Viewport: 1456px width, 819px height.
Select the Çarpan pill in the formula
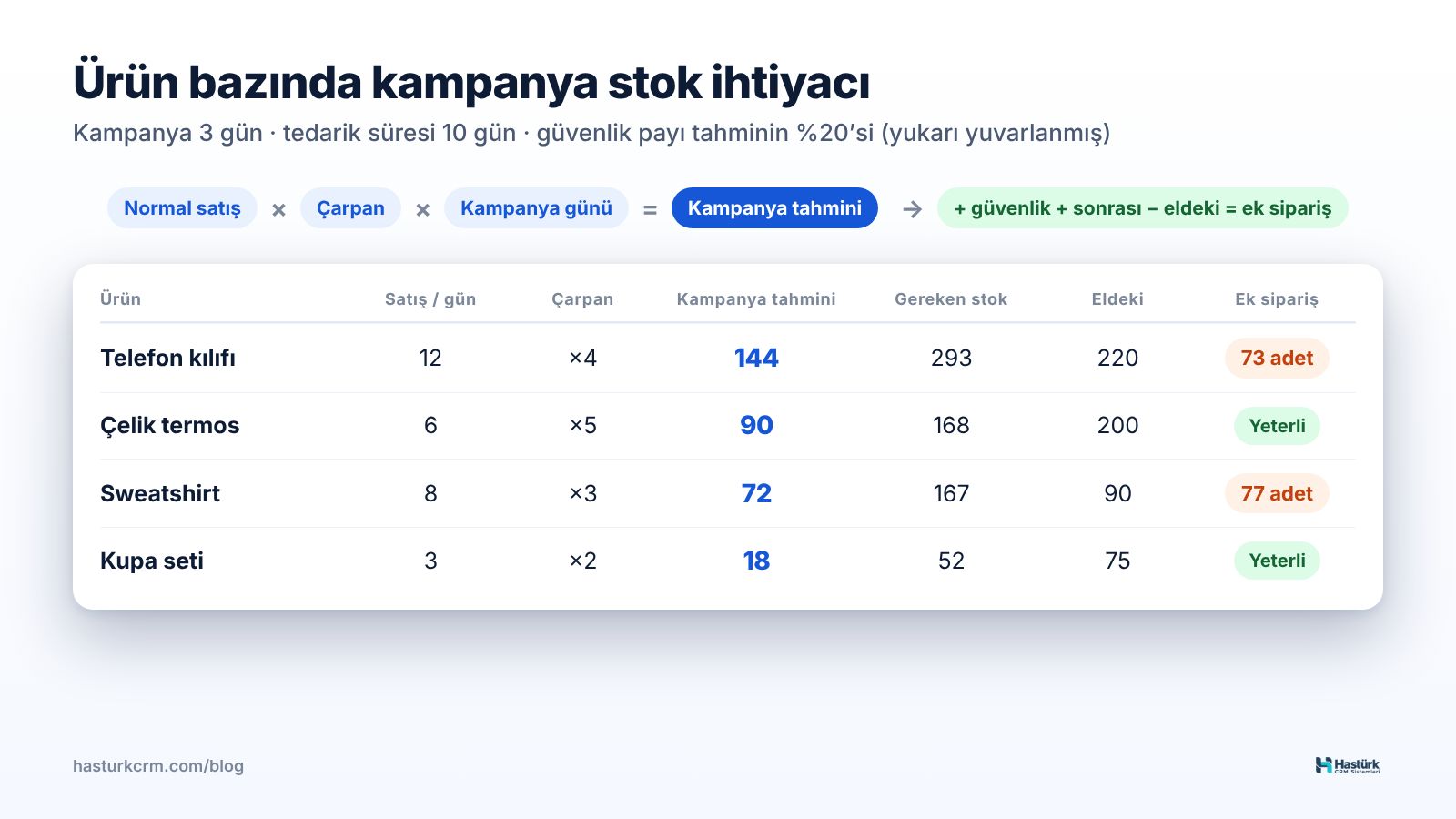(350, 208)
